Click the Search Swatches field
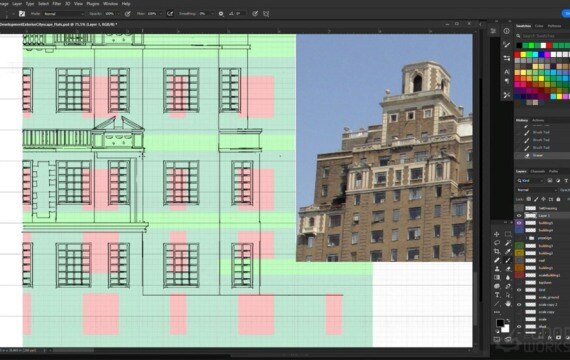Screen dimensions: 570x360 pyautogui.click(x=545, y=36)
